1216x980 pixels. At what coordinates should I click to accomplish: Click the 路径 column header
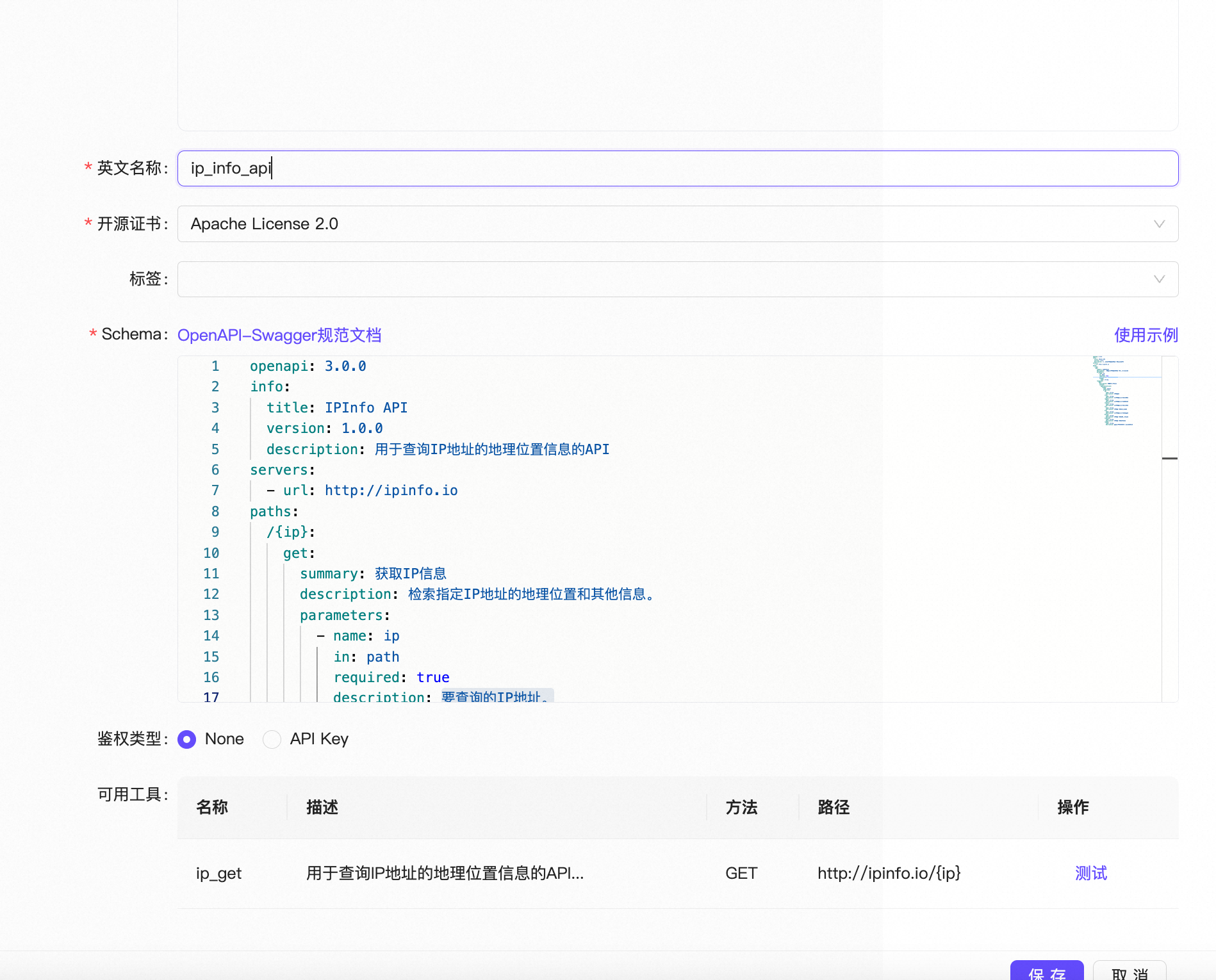(834, 807)
